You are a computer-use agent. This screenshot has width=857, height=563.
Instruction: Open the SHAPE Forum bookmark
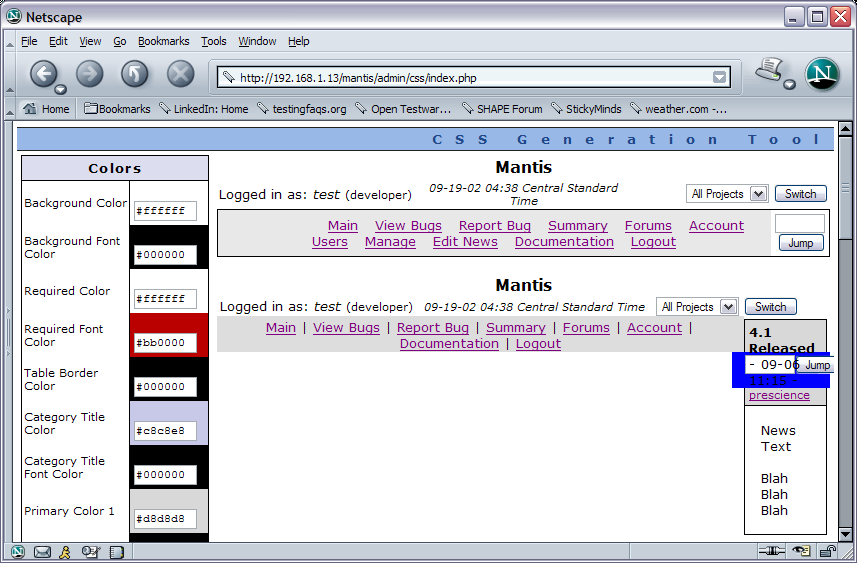pos(502,109)
